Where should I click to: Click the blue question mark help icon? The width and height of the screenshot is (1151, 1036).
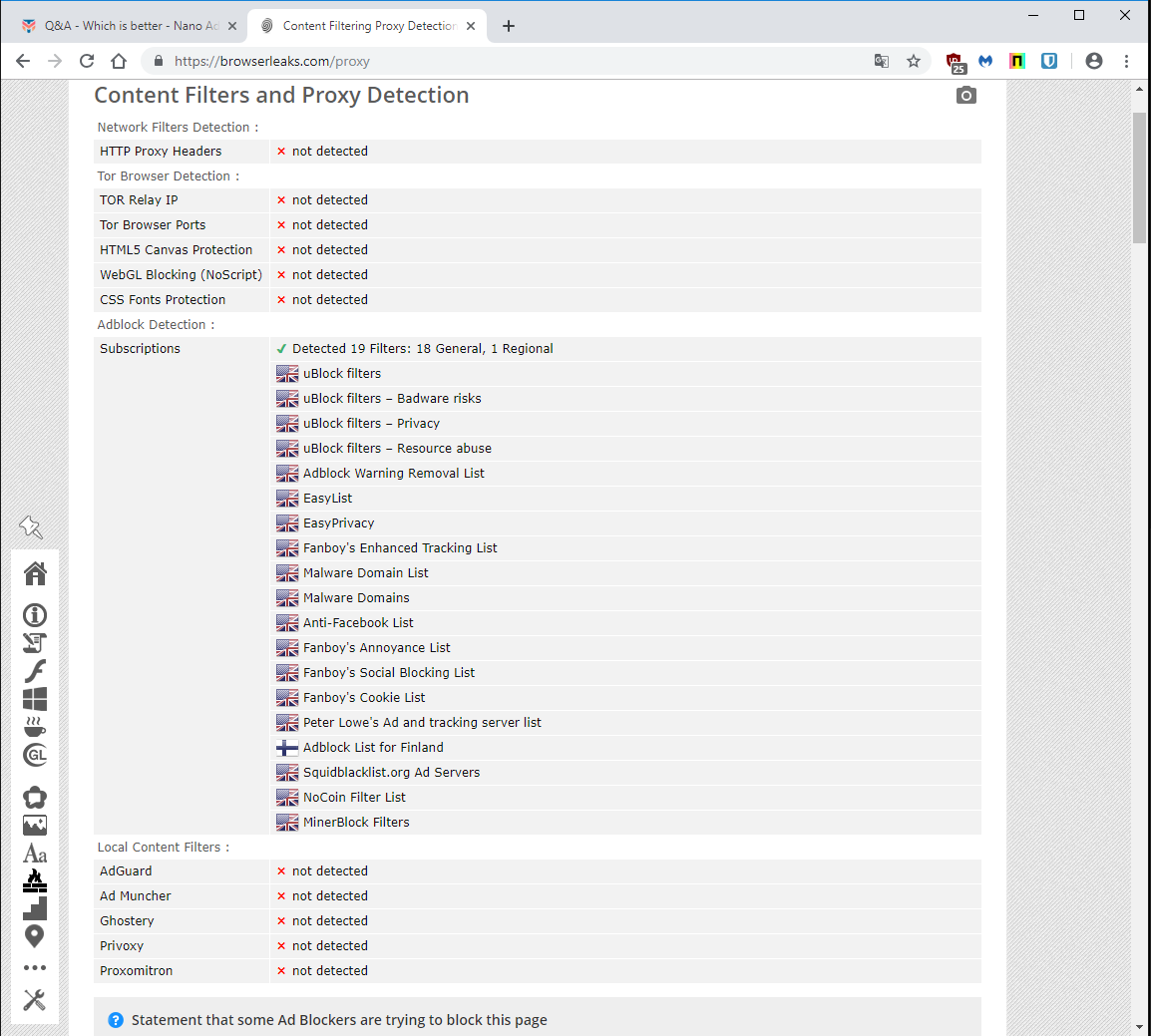116,1020
